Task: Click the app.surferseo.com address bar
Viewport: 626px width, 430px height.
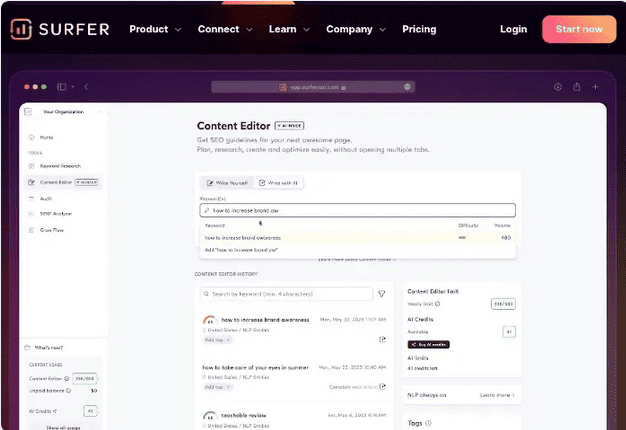Action: pyautogui.click(x=313, y=87)
